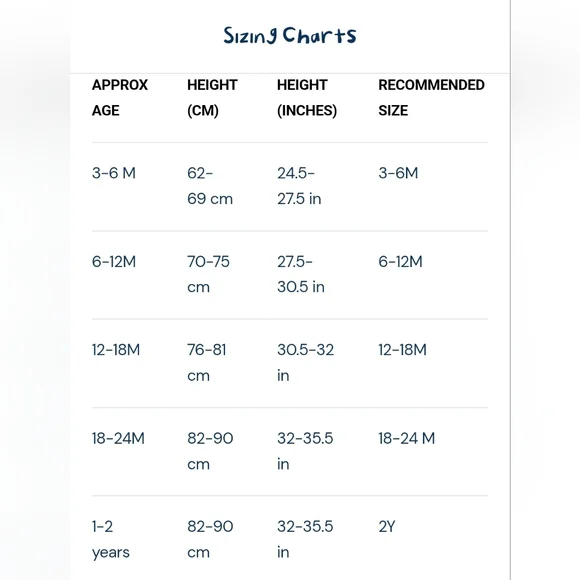This screenshot has height=580, width=580.
Task: Select the HEIGHT (INCHES) column header
Action: pyautogui.click(x=307, y=98)
